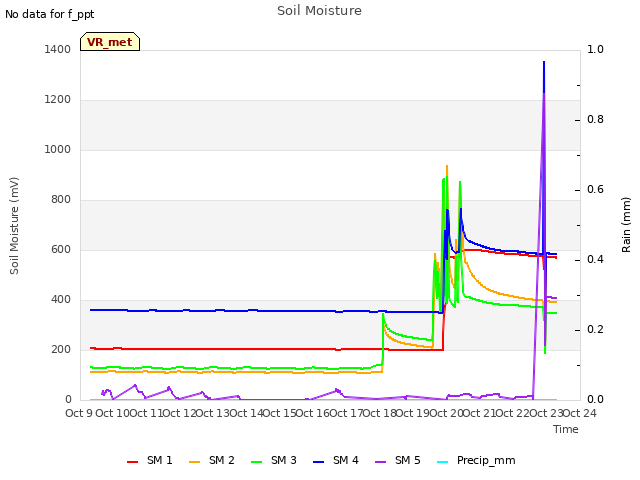Click the tall blue SM 4 spike peak
The height and width of the screenshot is (480, 640).
544,62
